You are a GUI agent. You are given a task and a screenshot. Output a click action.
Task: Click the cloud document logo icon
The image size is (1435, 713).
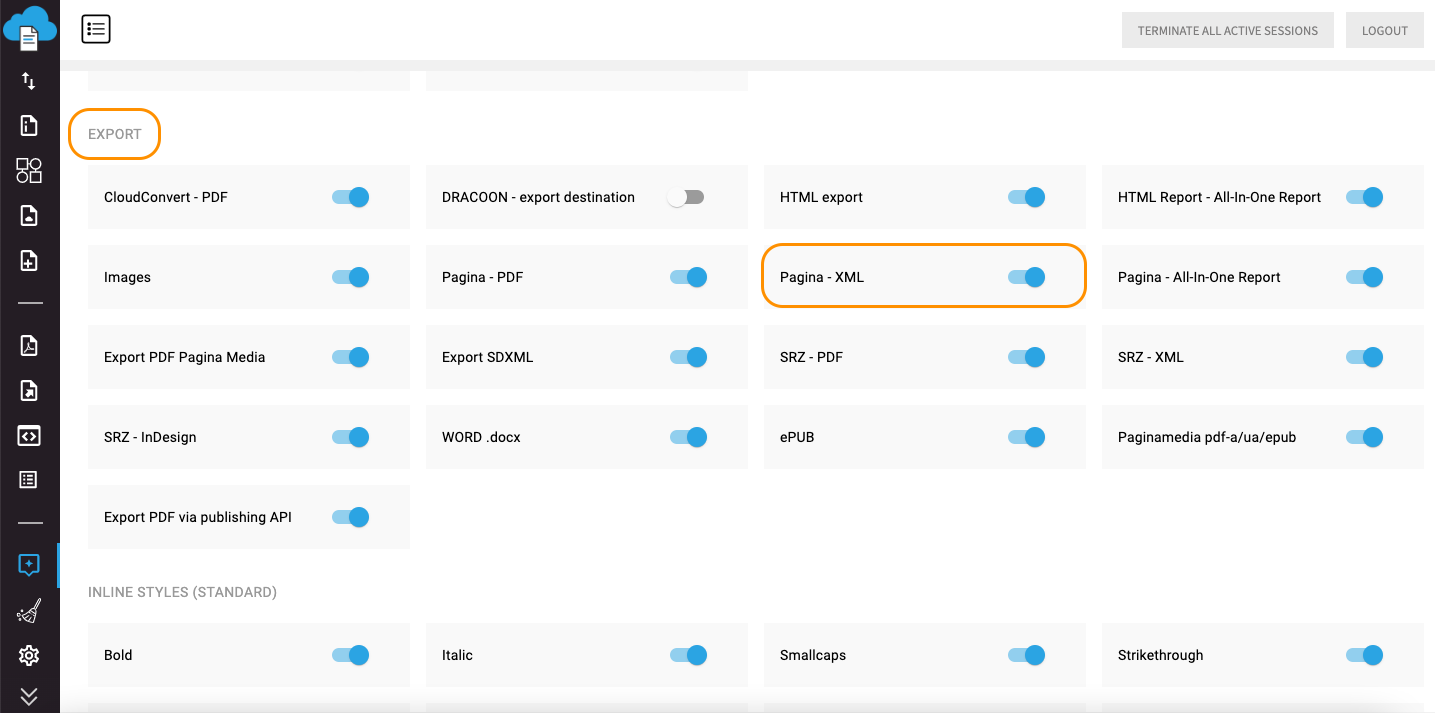[29, 27]
